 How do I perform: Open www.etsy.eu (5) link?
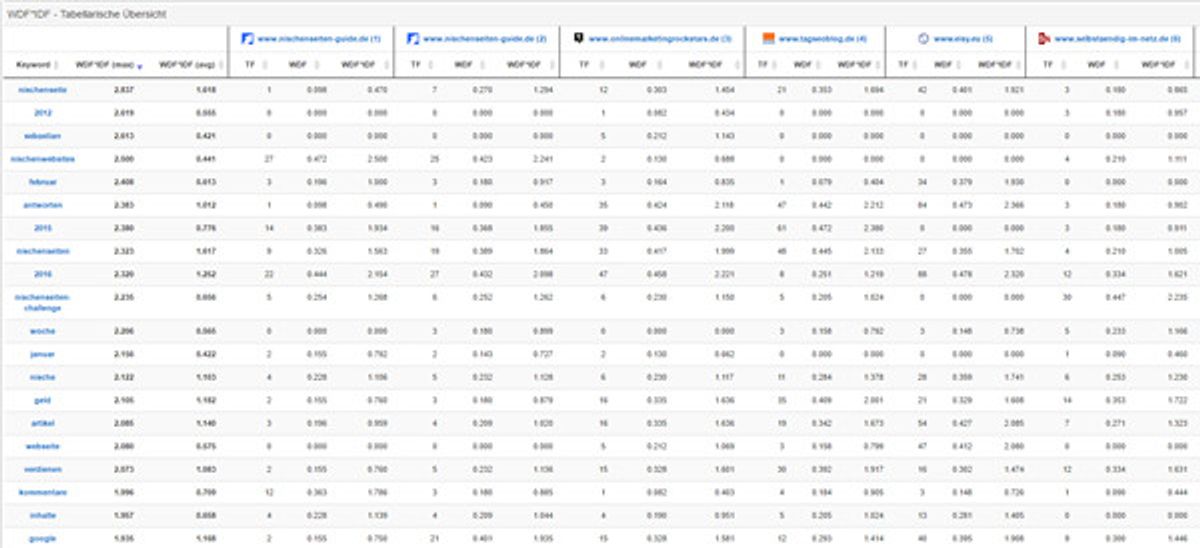pos(963,38)
